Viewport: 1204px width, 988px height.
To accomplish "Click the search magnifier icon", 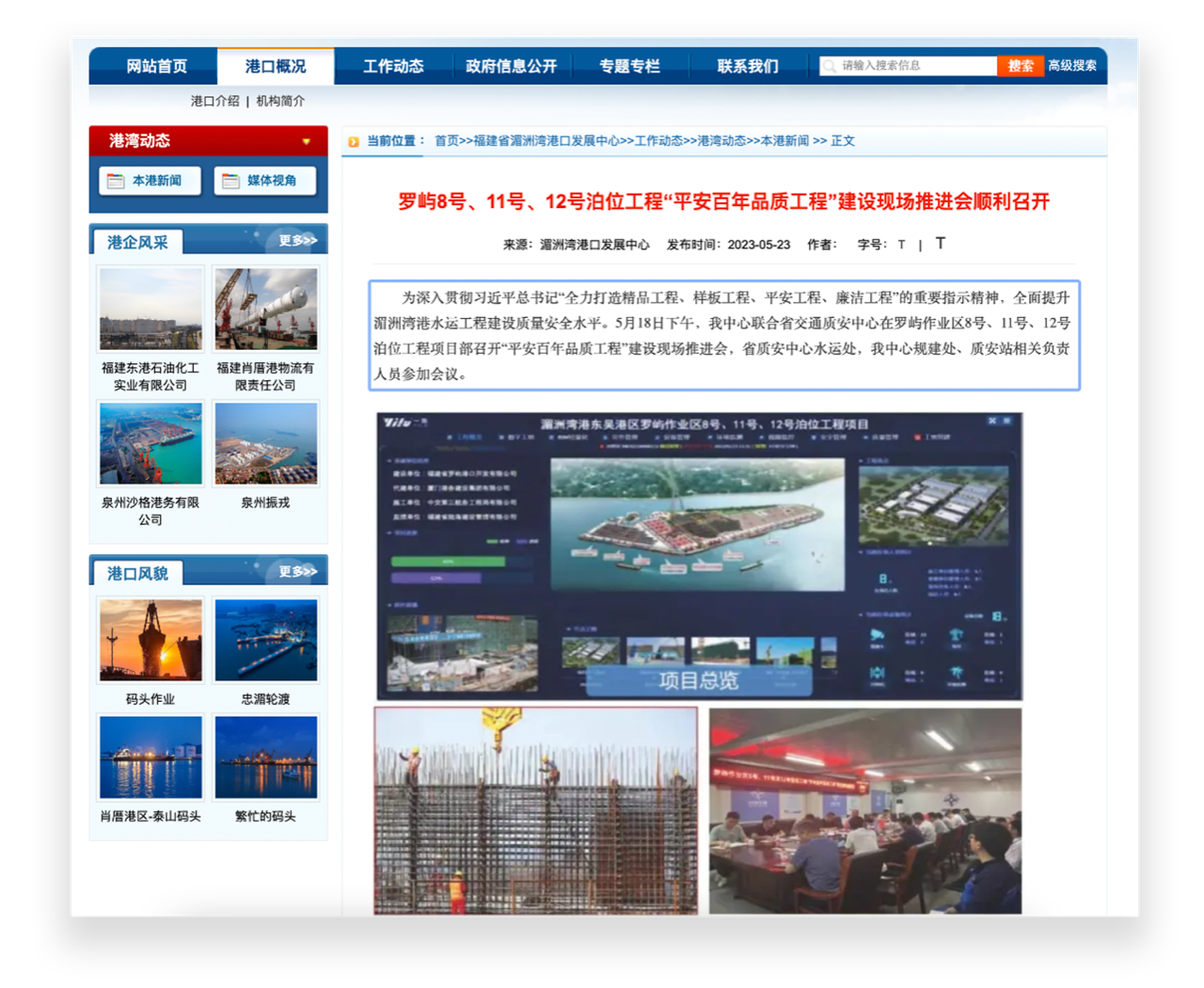I will click(830, 67).
